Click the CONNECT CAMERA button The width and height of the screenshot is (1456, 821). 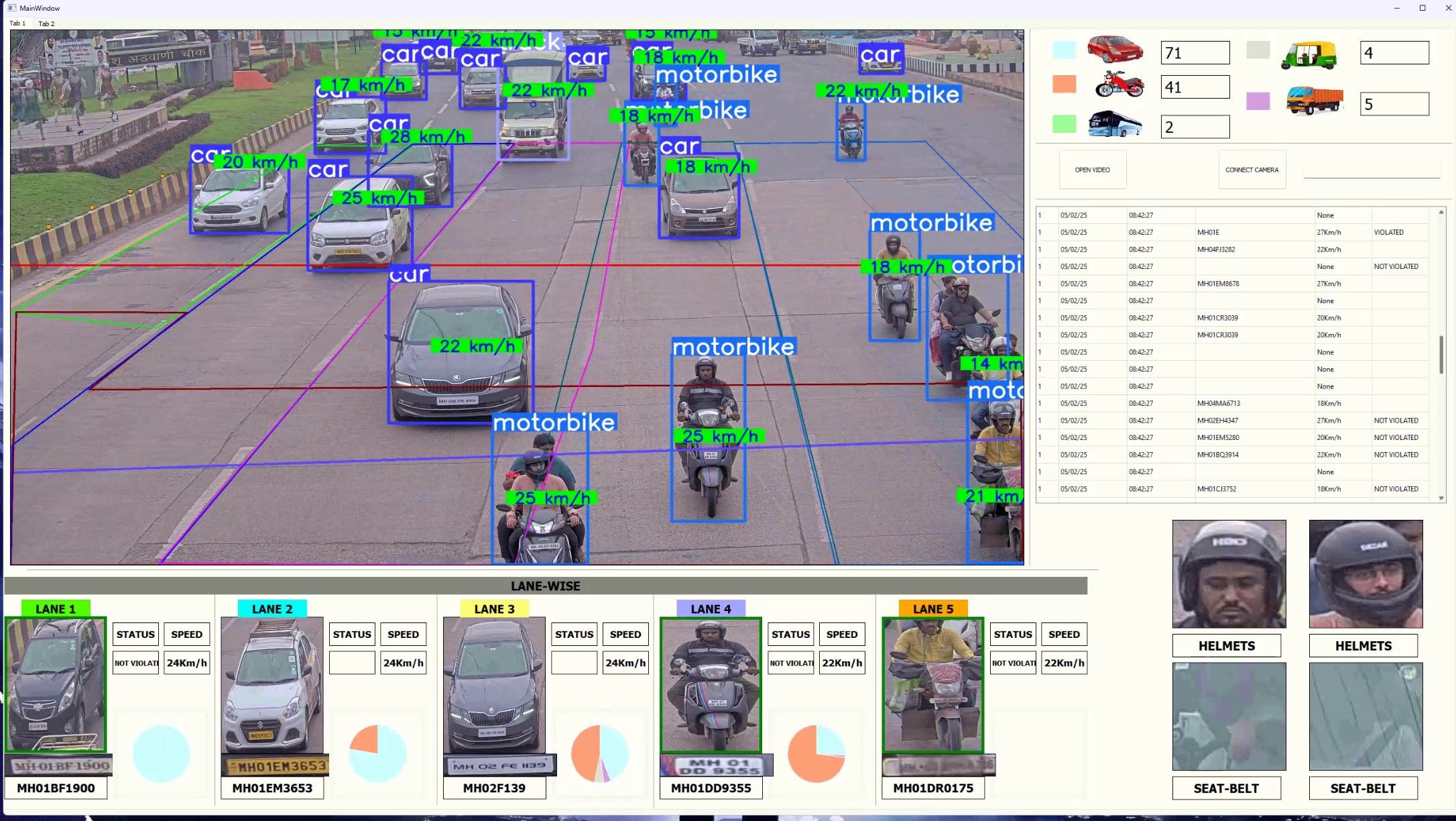(1252, 170)
